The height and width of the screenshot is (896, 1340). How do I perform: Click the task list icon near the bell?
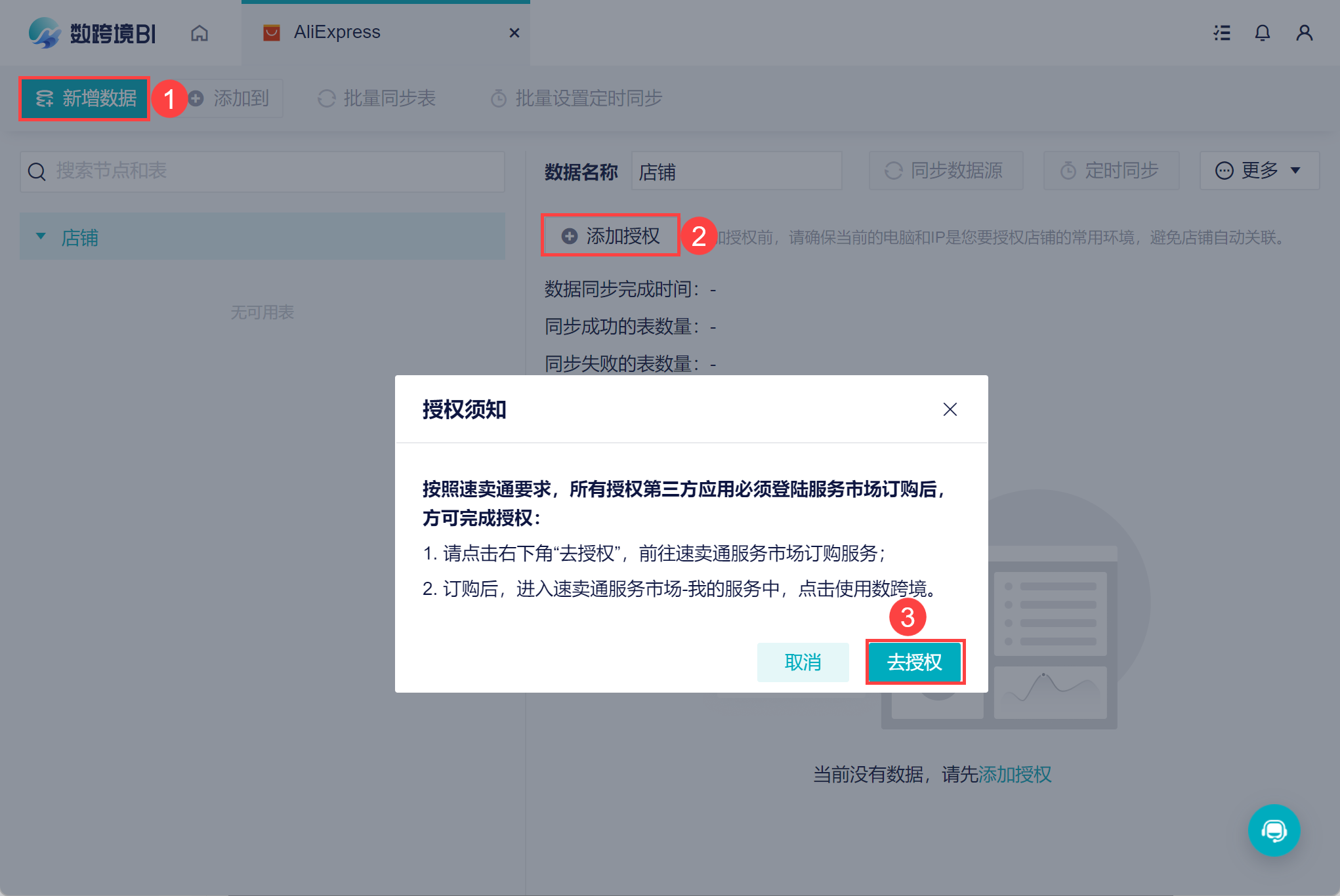1221,33
